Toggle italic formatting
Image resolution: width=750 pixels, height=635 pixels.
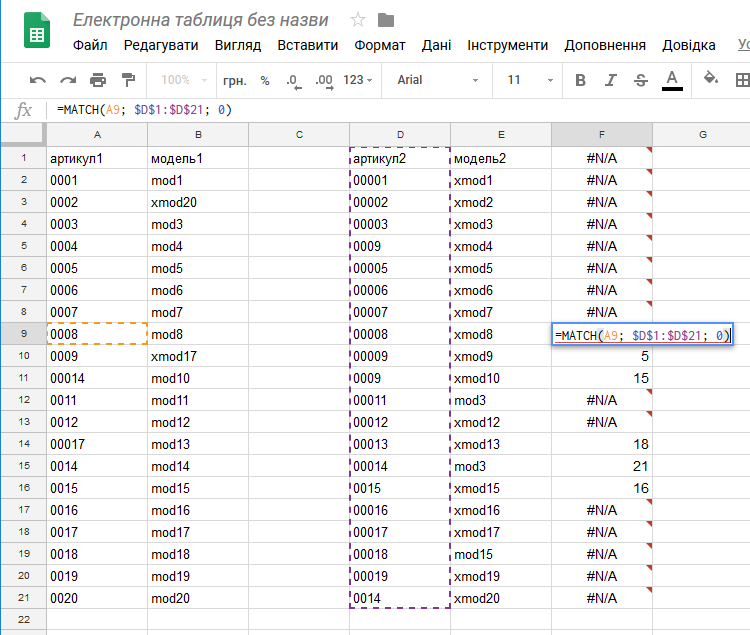pyautogui.click(x=610, y=80)
